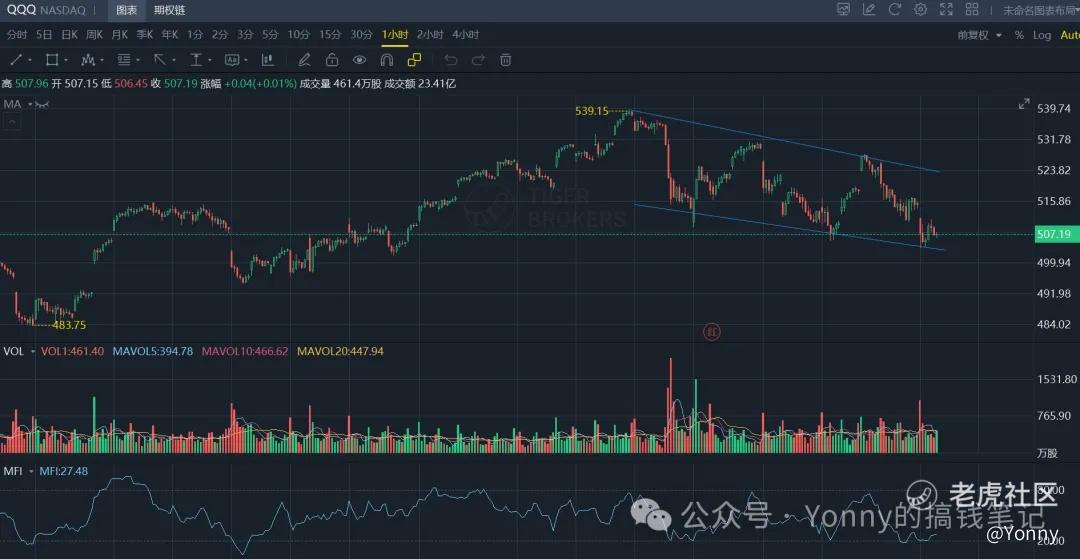Select the 月K timeframe
The width and height of the screenshot is (1080, 559).
coord(120,34)
